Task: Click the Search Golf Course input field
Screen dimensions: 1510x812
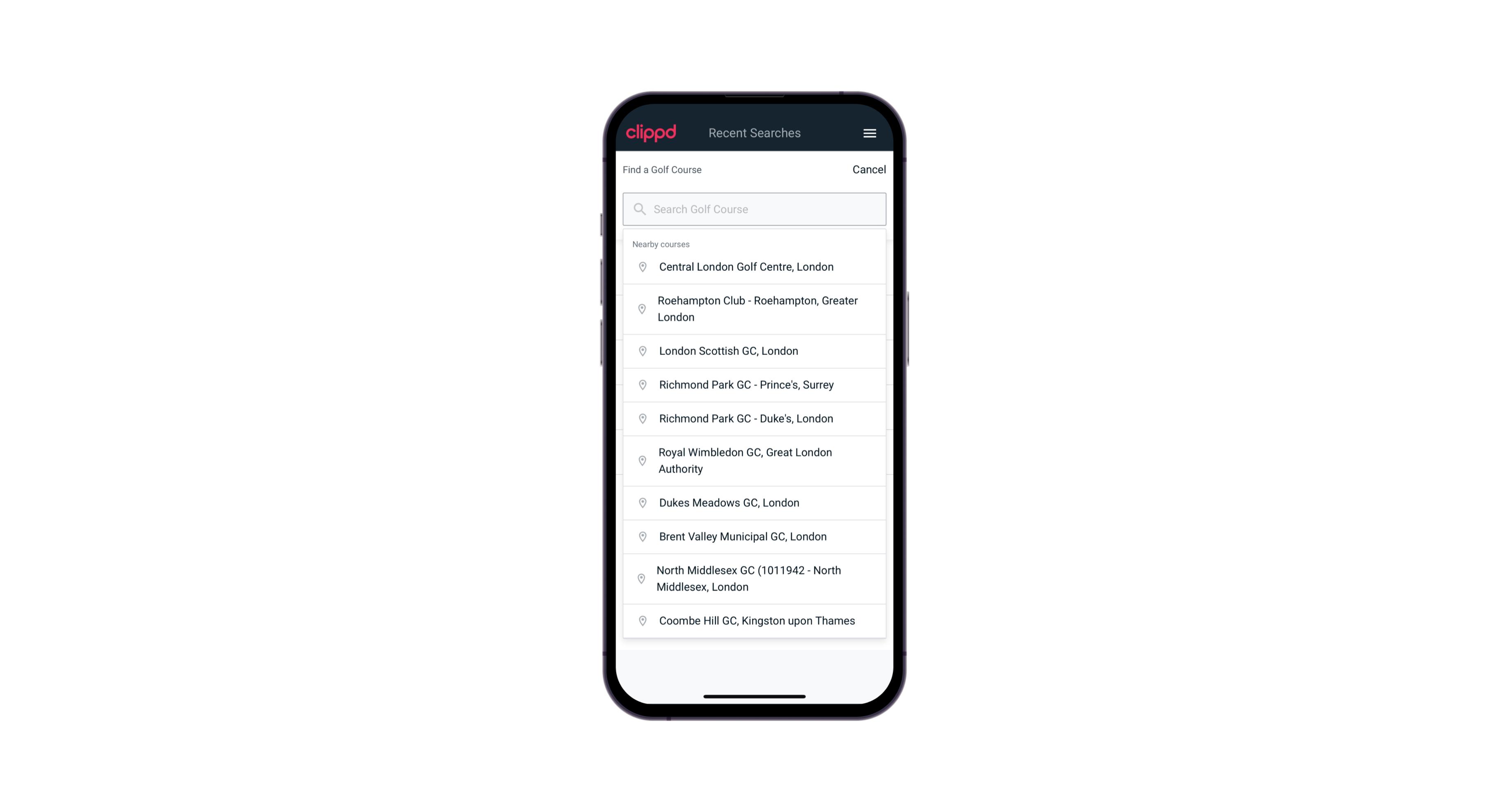Action: 754,209
